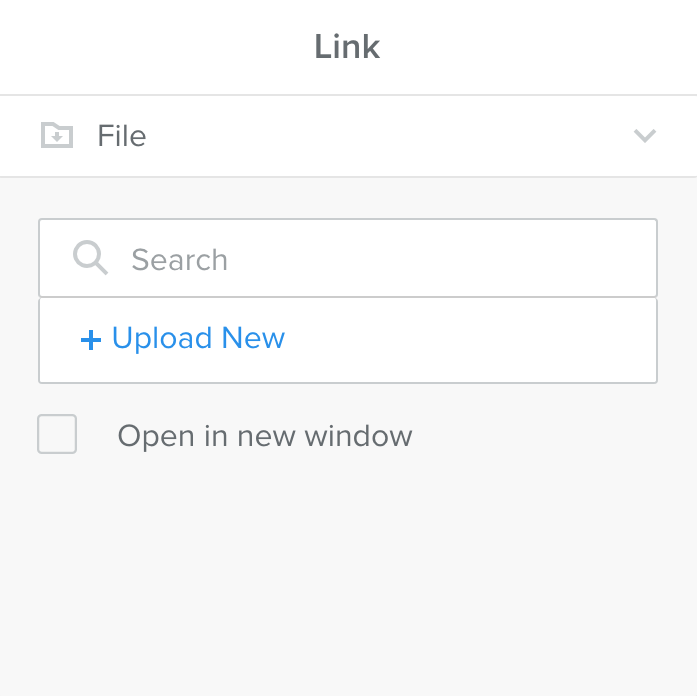The width and height of the screenshot is (697, 696).
Task: Open the File link type dropdown
Action: click(x=348, y=136)
